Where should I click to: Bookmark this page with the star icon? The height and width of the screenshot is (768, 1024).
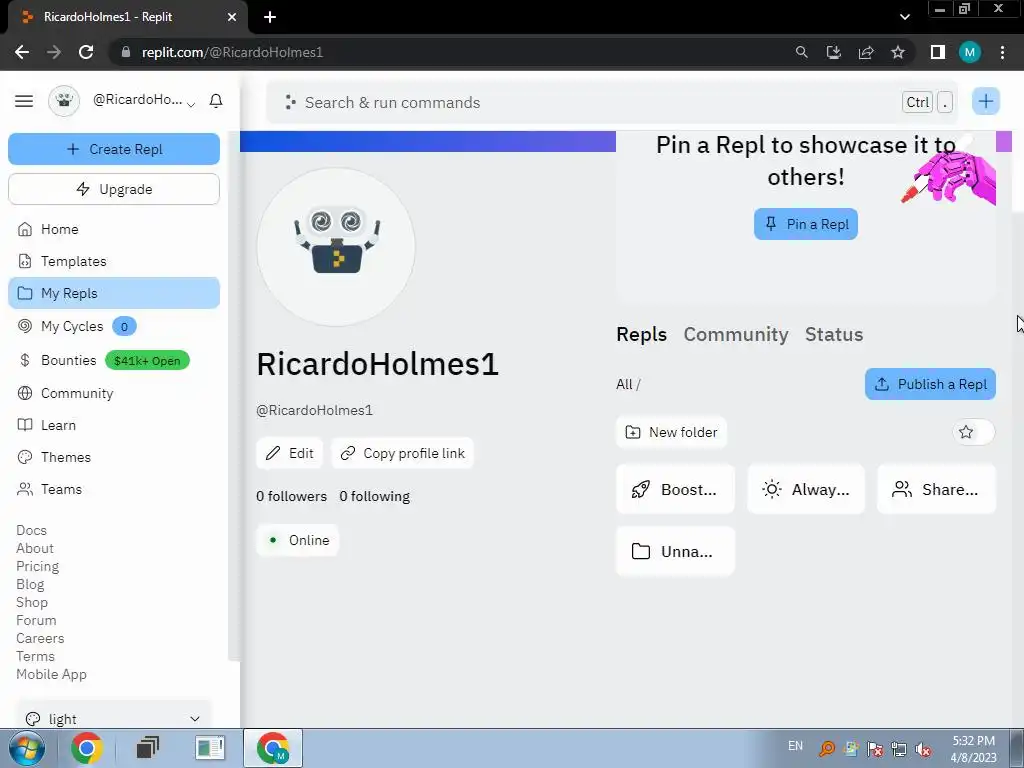898,52
